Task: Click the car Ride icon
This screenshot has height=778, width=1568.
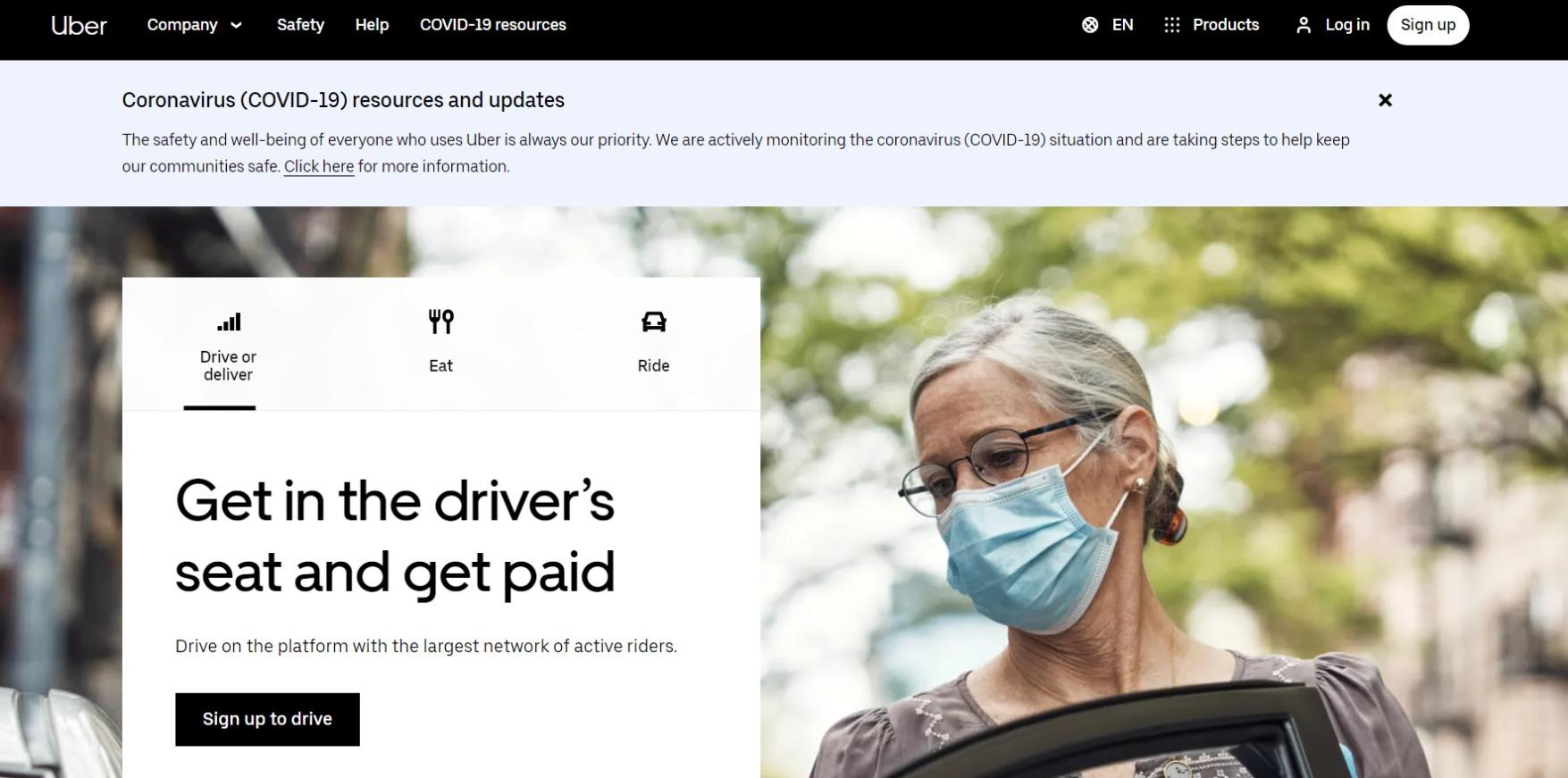Action: 654,322
